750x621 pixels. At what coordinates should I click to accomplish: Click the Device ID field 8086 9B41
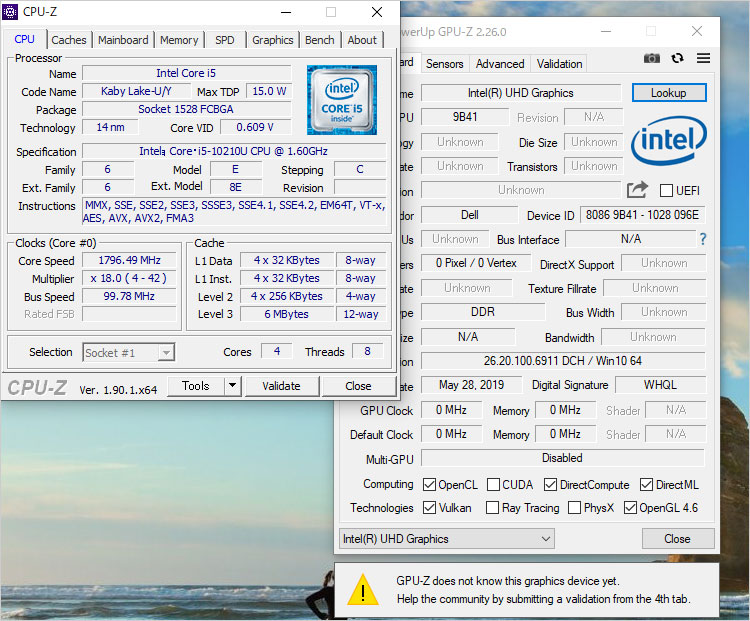[642, 215]
